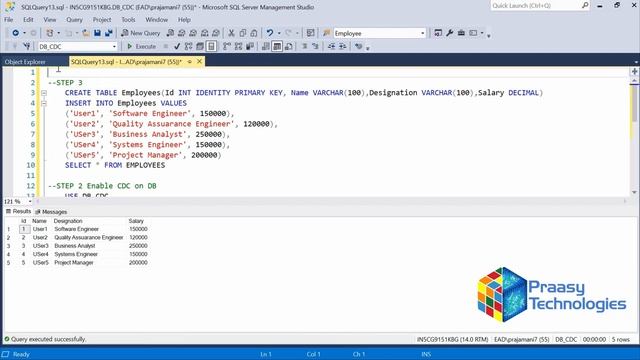Pin the SQLQuery13.sql tab
Screen dimensions: 640x360
tap(189, 62)
